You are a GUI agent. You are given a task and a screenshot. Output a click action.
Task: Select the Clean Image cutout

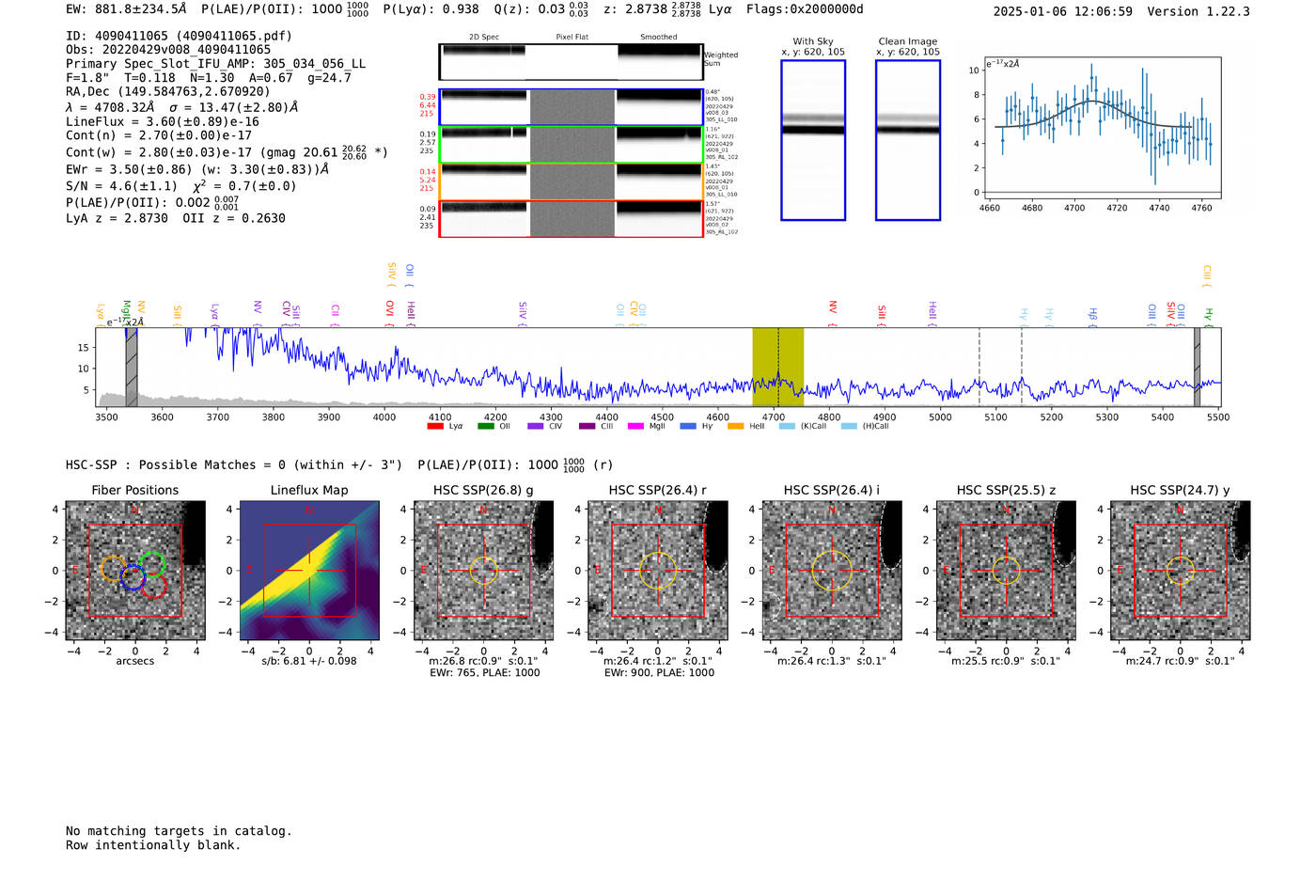coord(908,140)
